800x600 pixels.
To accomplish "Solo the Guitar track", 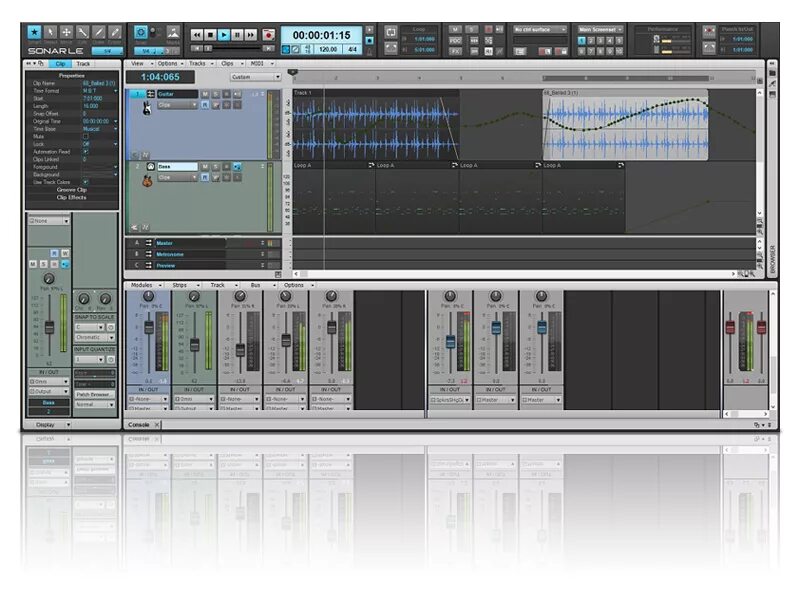I will click(x=216, y=94).
